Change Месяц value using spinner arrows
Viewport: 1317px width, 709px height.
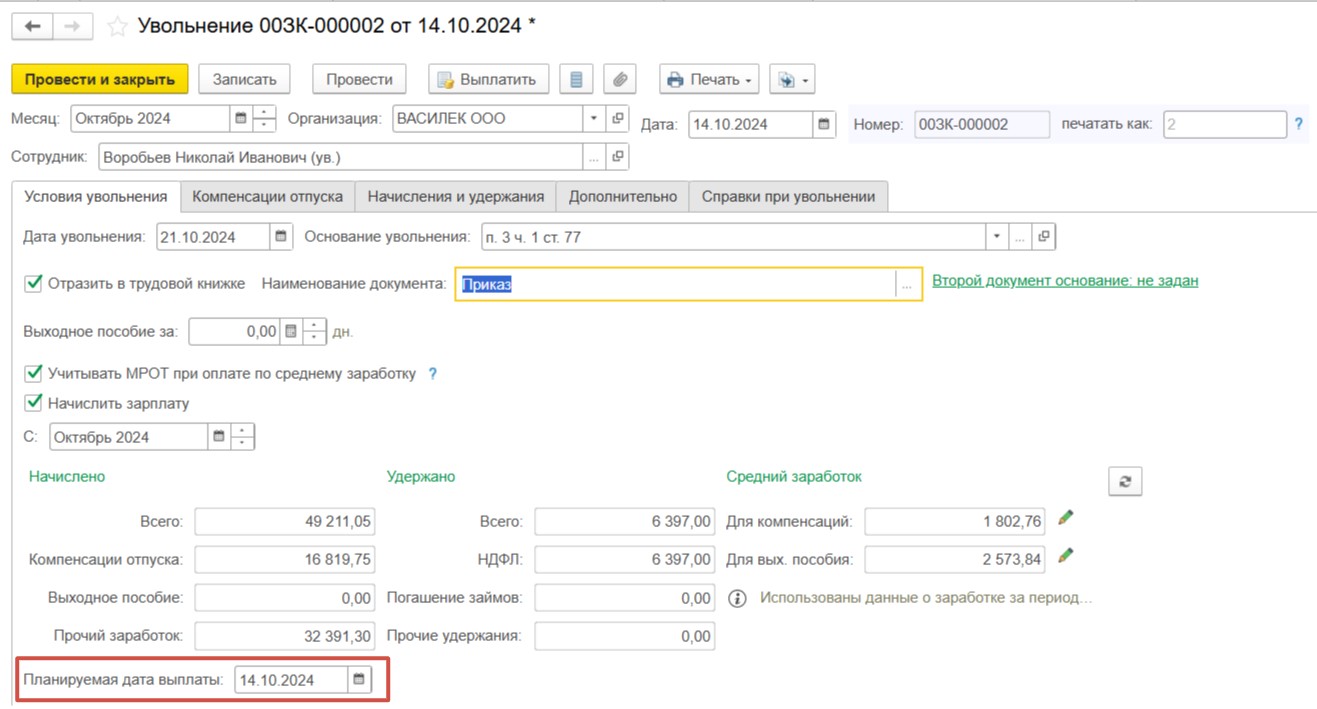[x=264, y=118]
